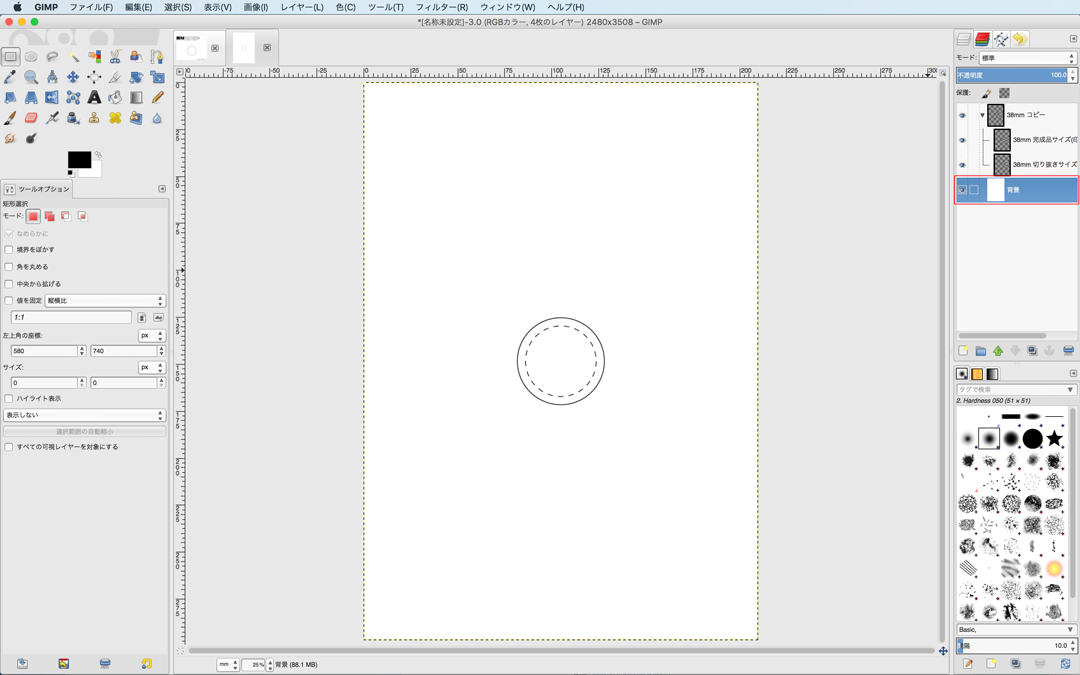The width and height of the screenshot is (1080, 675).
Task: Select the Fuzzy Select magic wand tool
Action: (73, 57)
